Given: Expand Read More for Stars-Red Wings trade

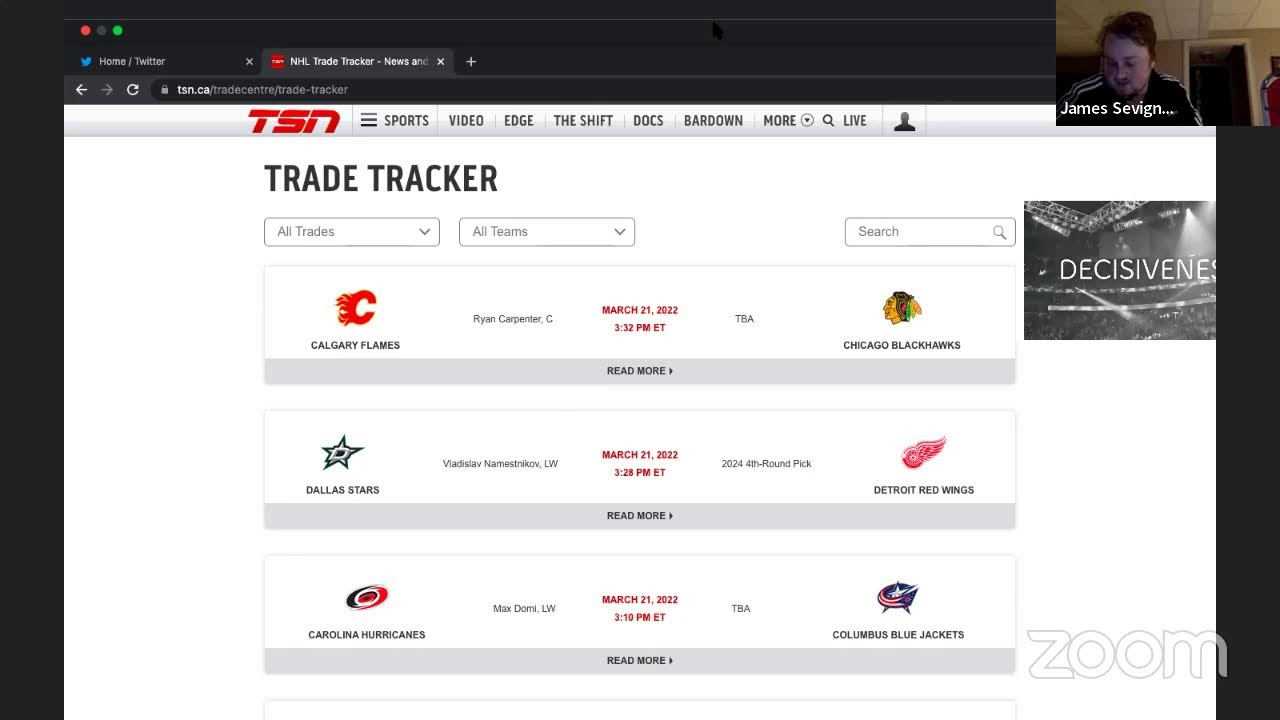Looking at the screenshot, I should coord(640,516).
